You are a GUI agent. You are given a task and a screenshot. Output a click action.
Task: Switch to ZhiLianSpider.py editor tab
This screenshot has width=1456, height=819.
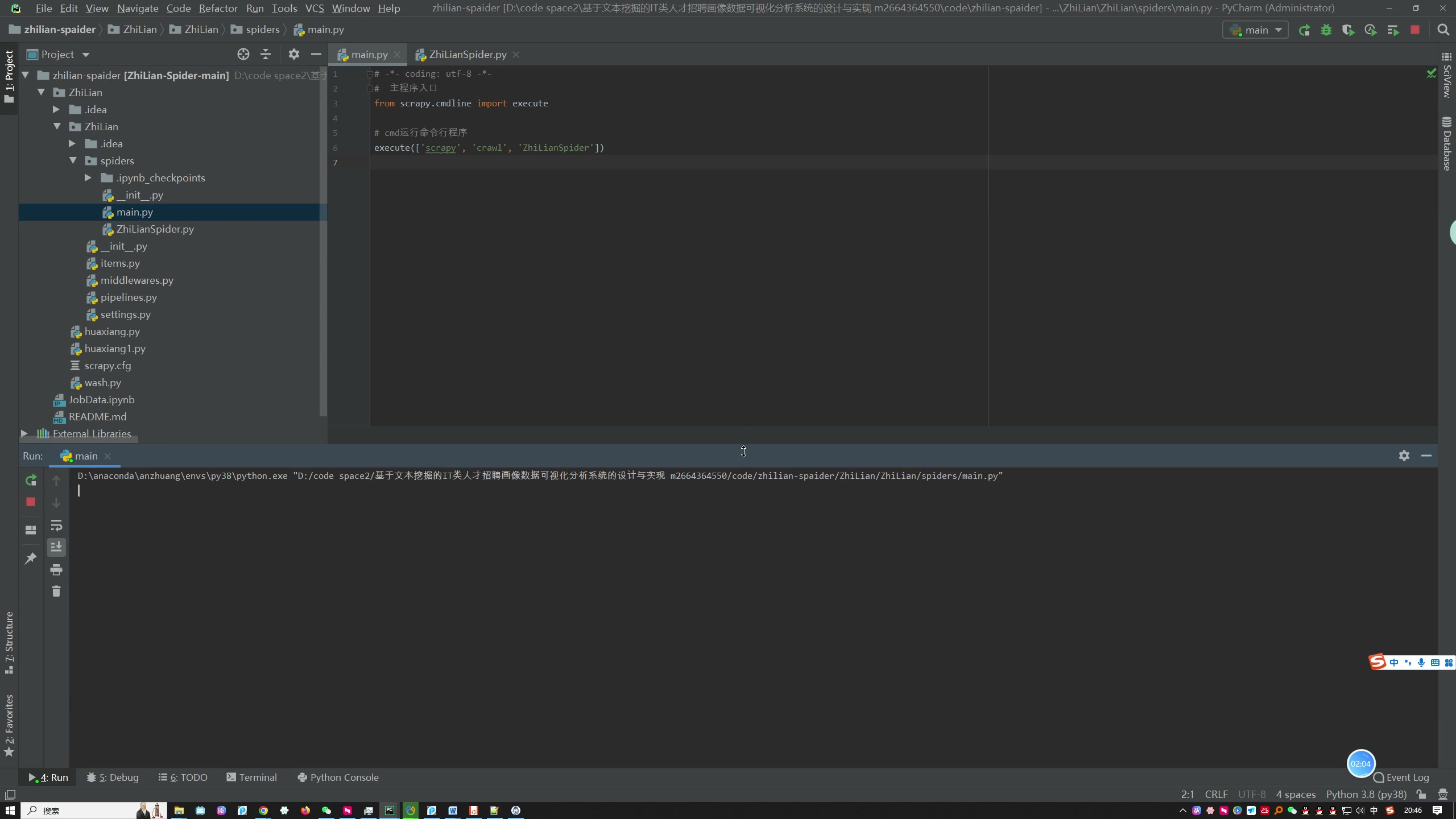point(468,55)
